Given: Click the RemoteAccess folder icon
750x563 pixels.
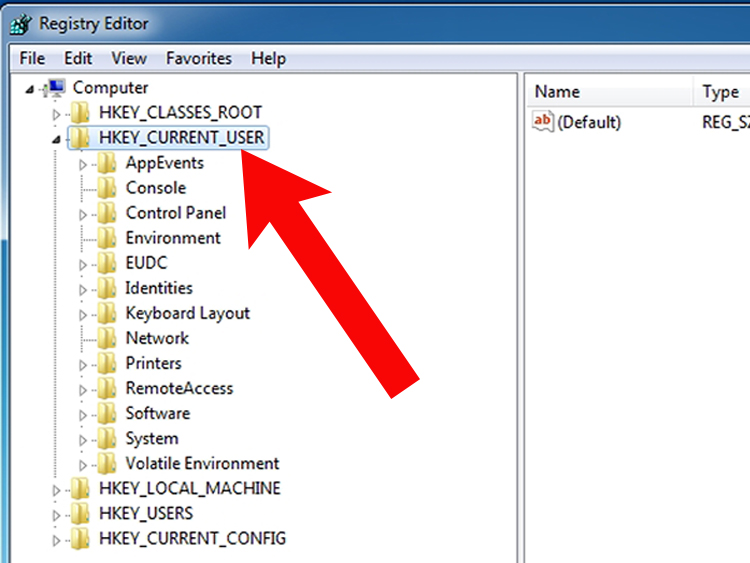Looking at the screenshot, I should (107, 388).
